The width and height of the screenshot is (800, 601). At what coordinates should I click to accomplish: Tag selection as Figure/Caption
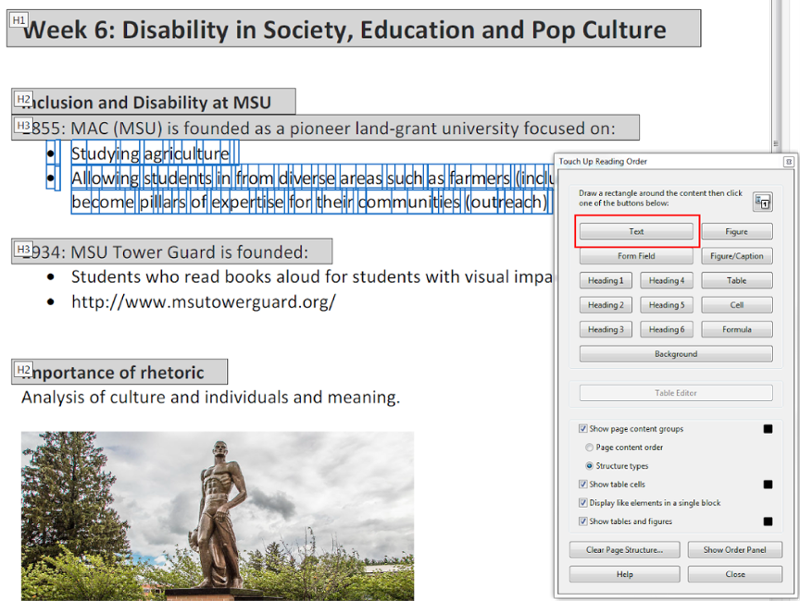coord(737,256)
